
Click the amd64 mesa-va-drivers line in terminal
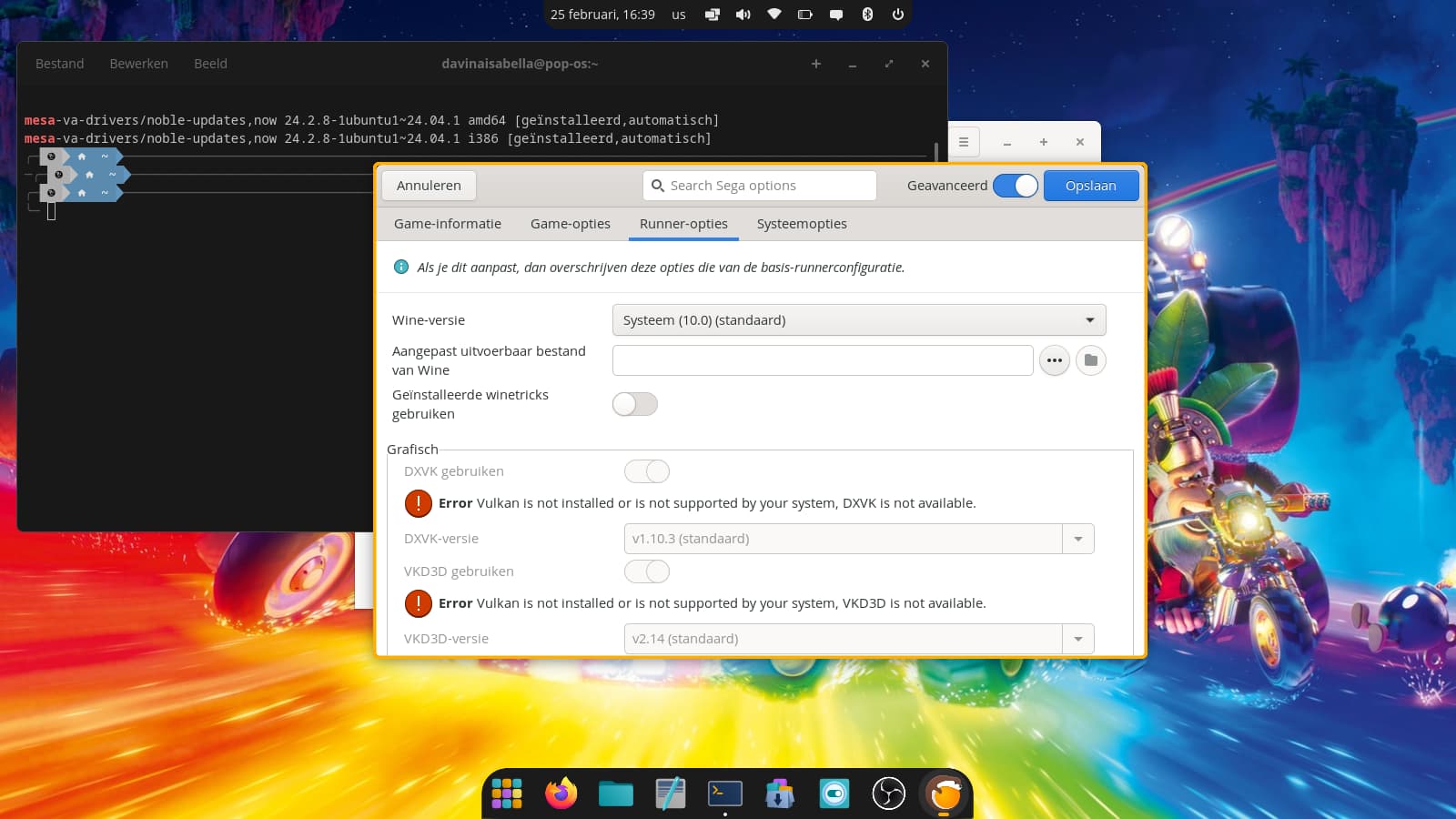pyautogui.click(x=371, y=120)
